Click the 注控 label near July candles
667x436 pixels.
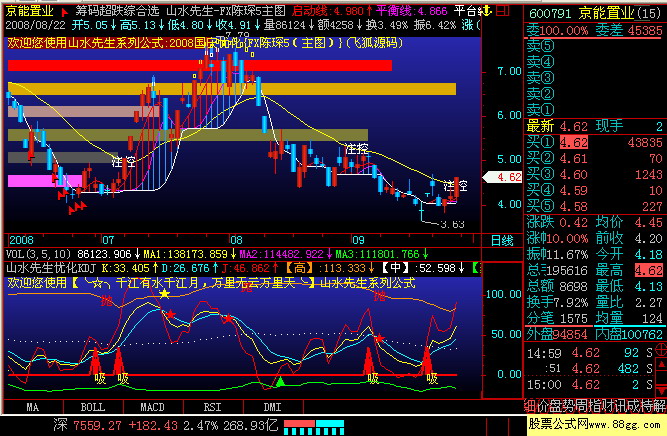(x=124, y=162)
